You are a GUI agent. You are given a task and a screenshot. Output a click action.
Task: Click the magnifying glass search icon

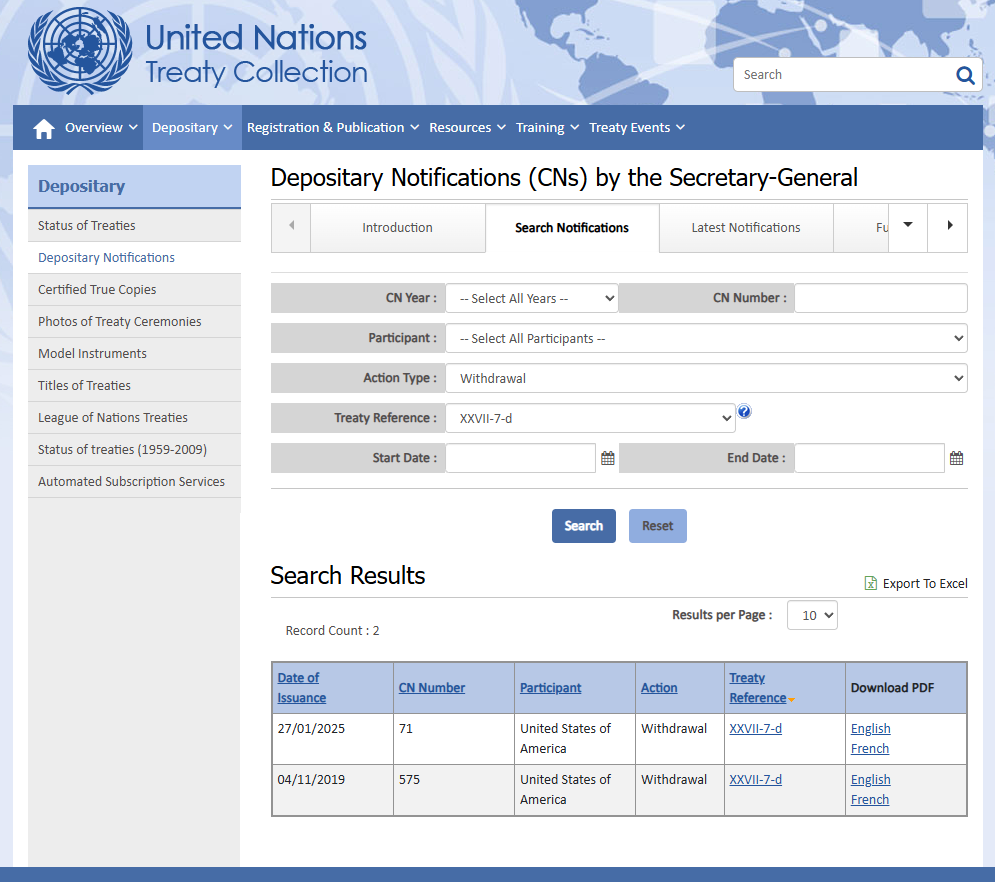tap(965, 75)
